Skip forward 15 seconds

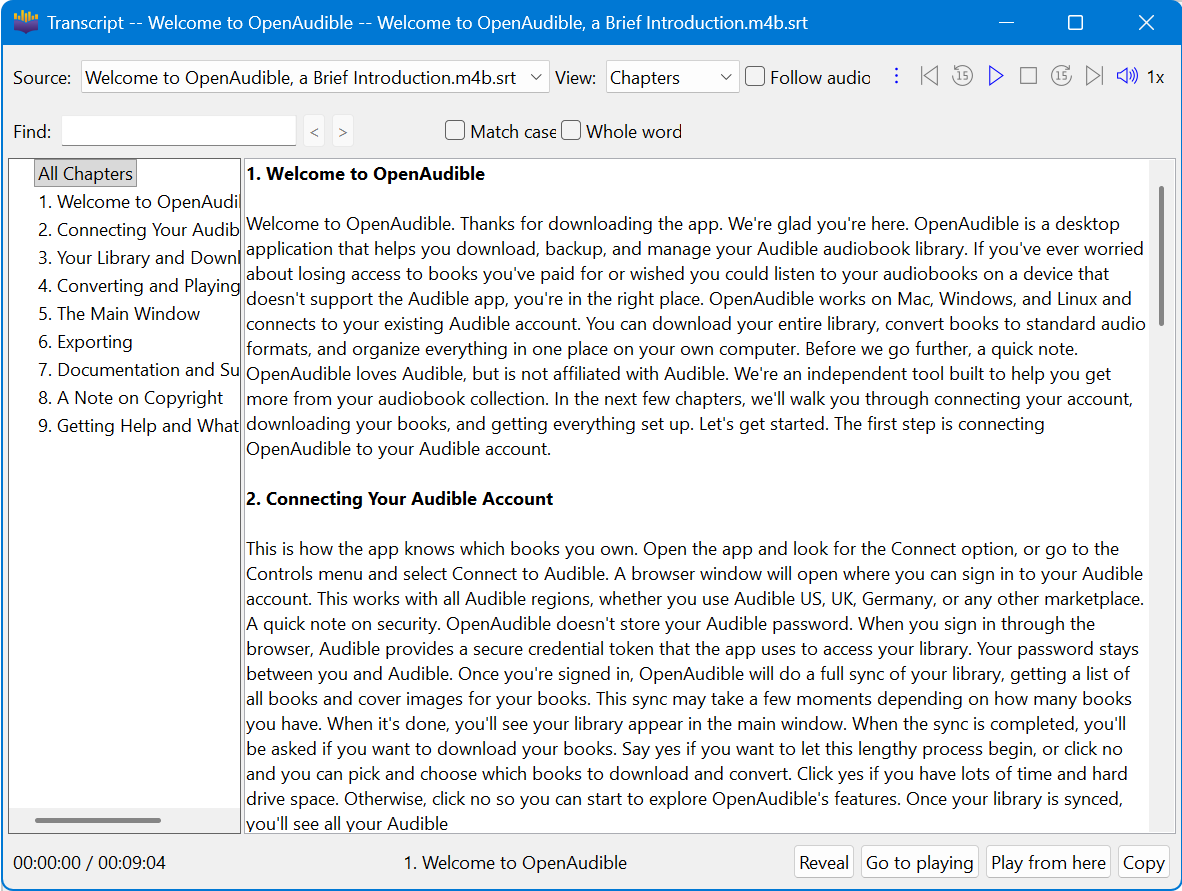(1061, 76)
